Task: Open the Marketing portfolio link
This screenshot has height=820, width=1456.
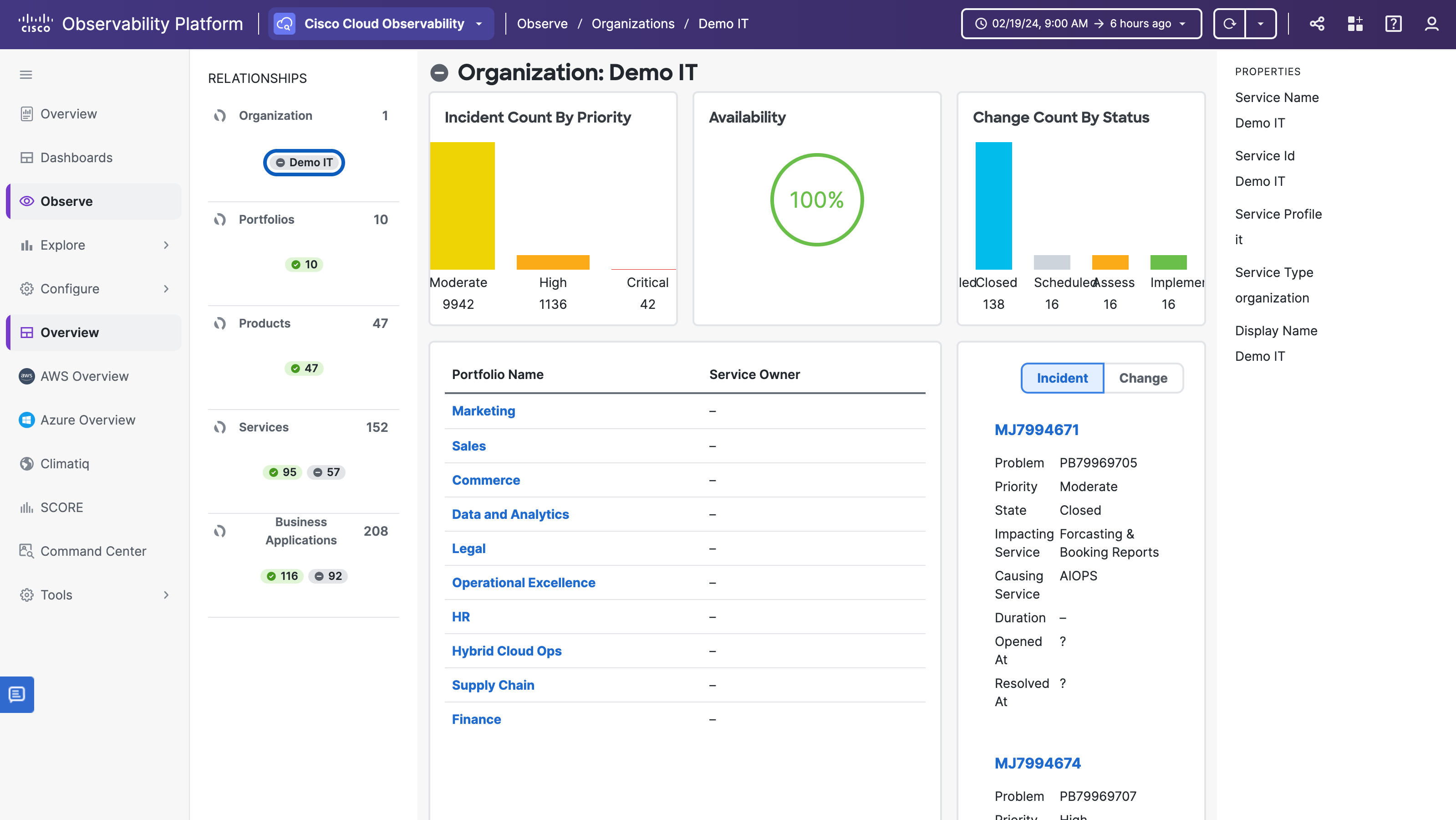Action: pyautogui.click(x=483, y=411)
